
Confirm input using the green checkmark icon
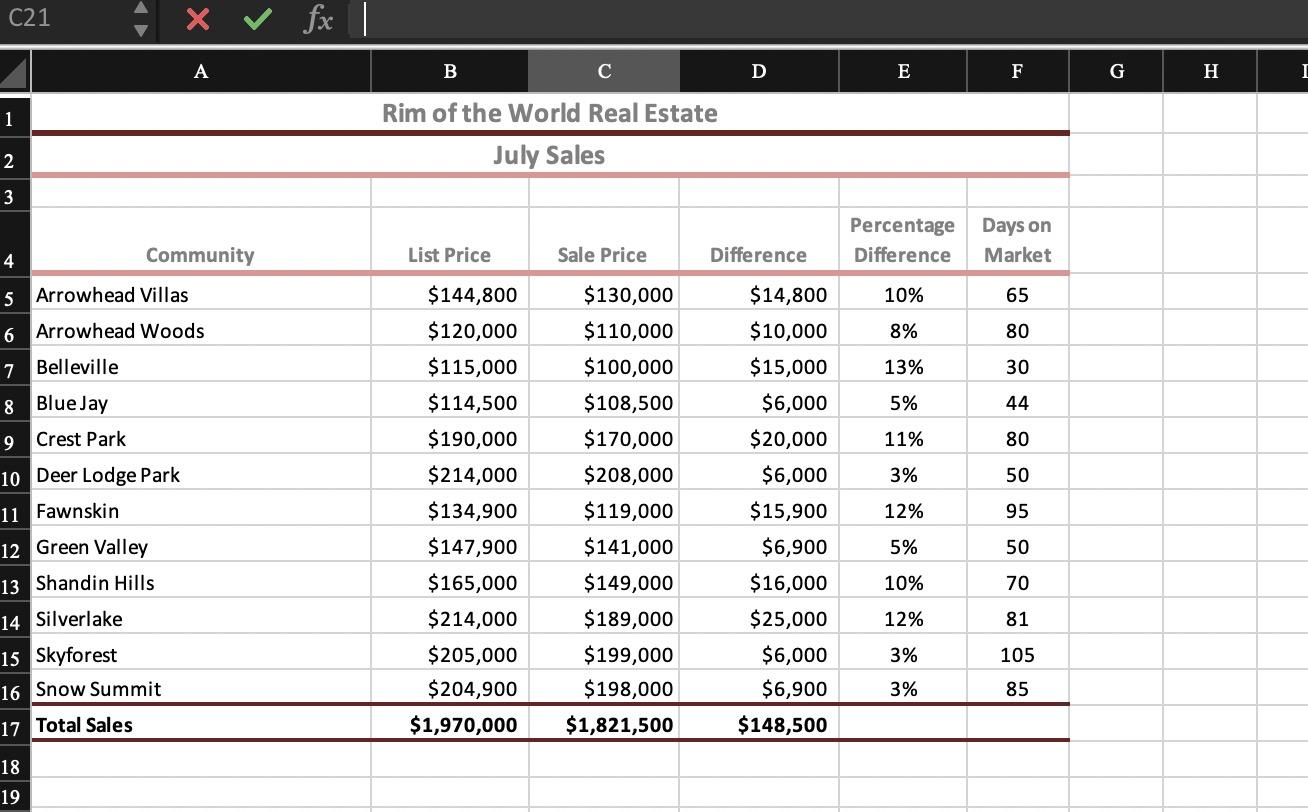[256, 19]
